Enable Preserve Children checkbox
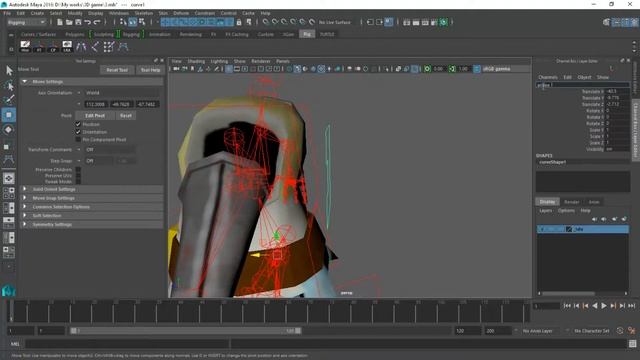This screenshot has height=360, width=640. tap(78, 169)
